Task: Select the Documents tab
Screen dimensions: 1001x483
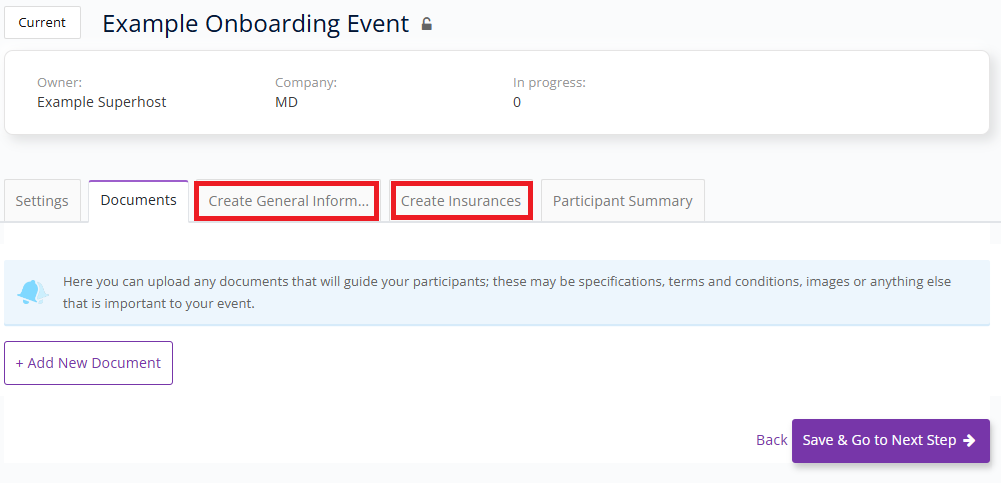Action: point(139,200)
